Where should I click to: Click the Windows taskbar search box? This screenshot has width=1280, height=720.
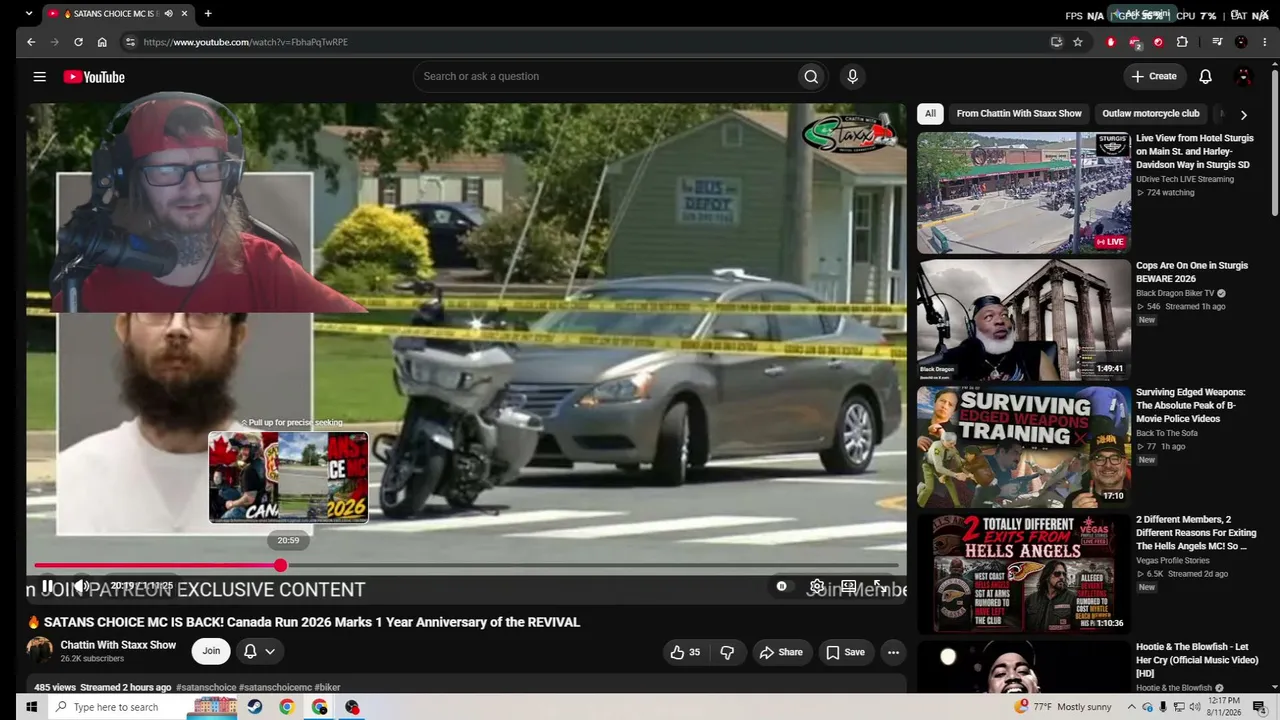coord(116,707)
